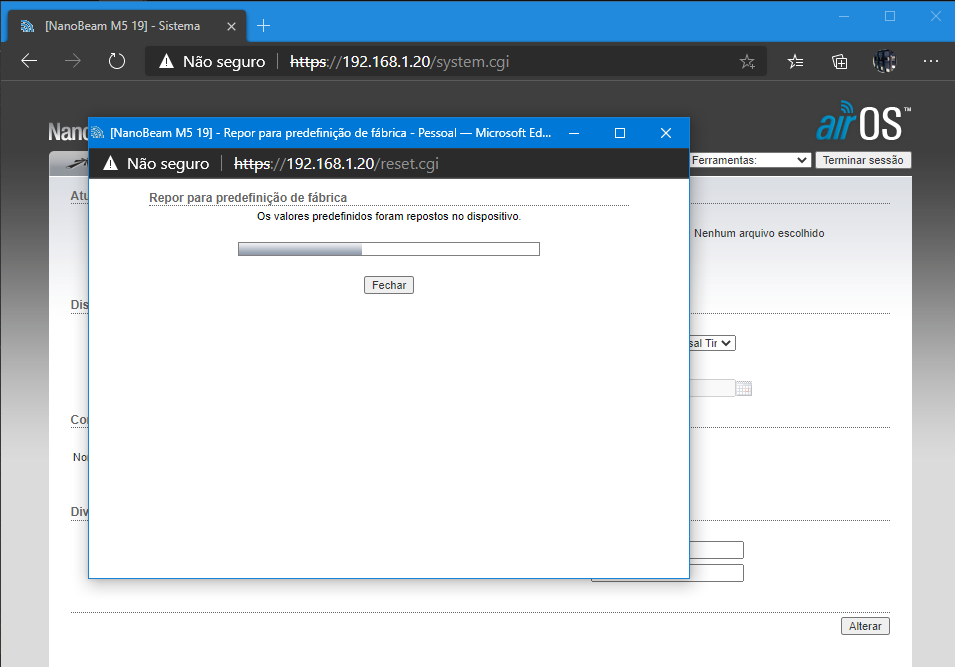
Task: Open the Edge settings and more menu
Action: [x=931, y=61]
